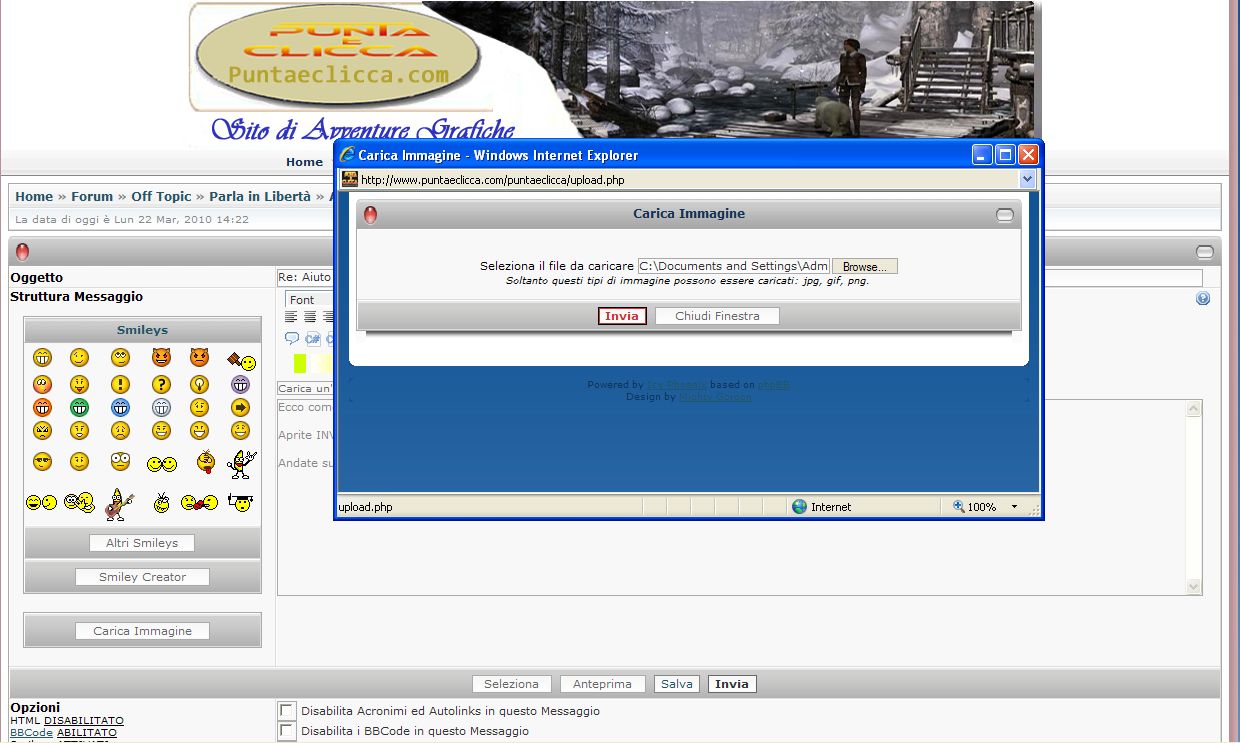Click the file path input field
The image size is (1240, 743).
click(x=734, y=266)
